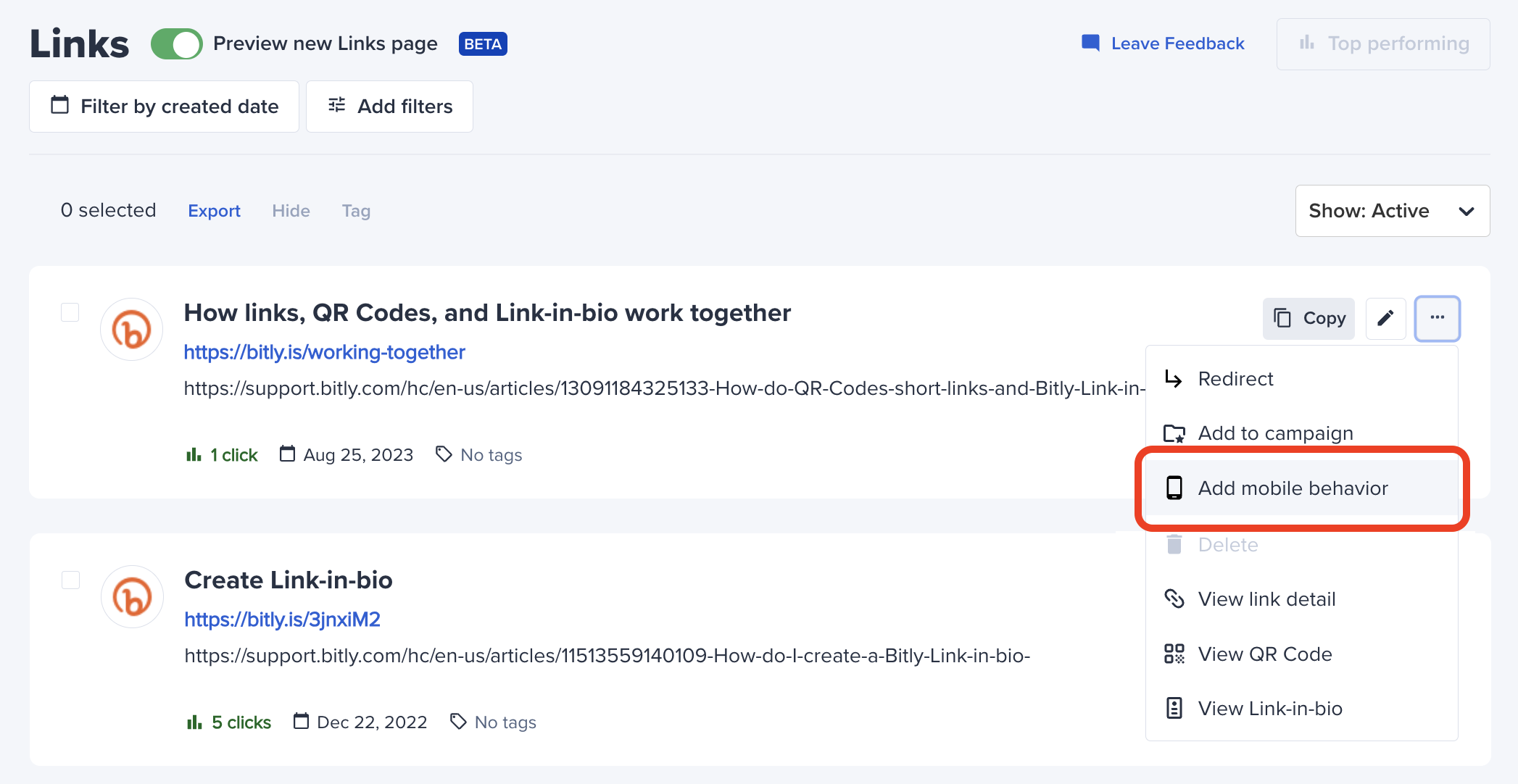
Task: Open Leave Feedback link
Action: click(1163, 43)
